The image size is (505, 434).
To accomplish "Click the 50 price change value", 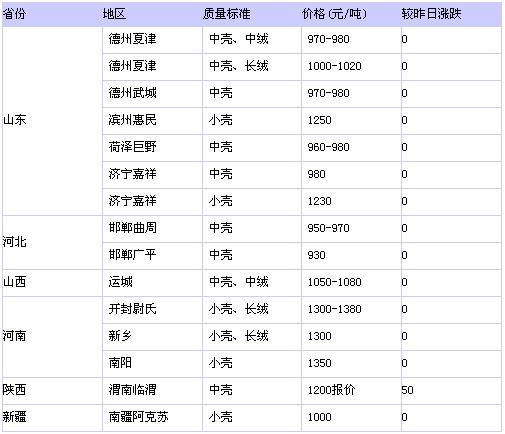I will coord(407,390).
